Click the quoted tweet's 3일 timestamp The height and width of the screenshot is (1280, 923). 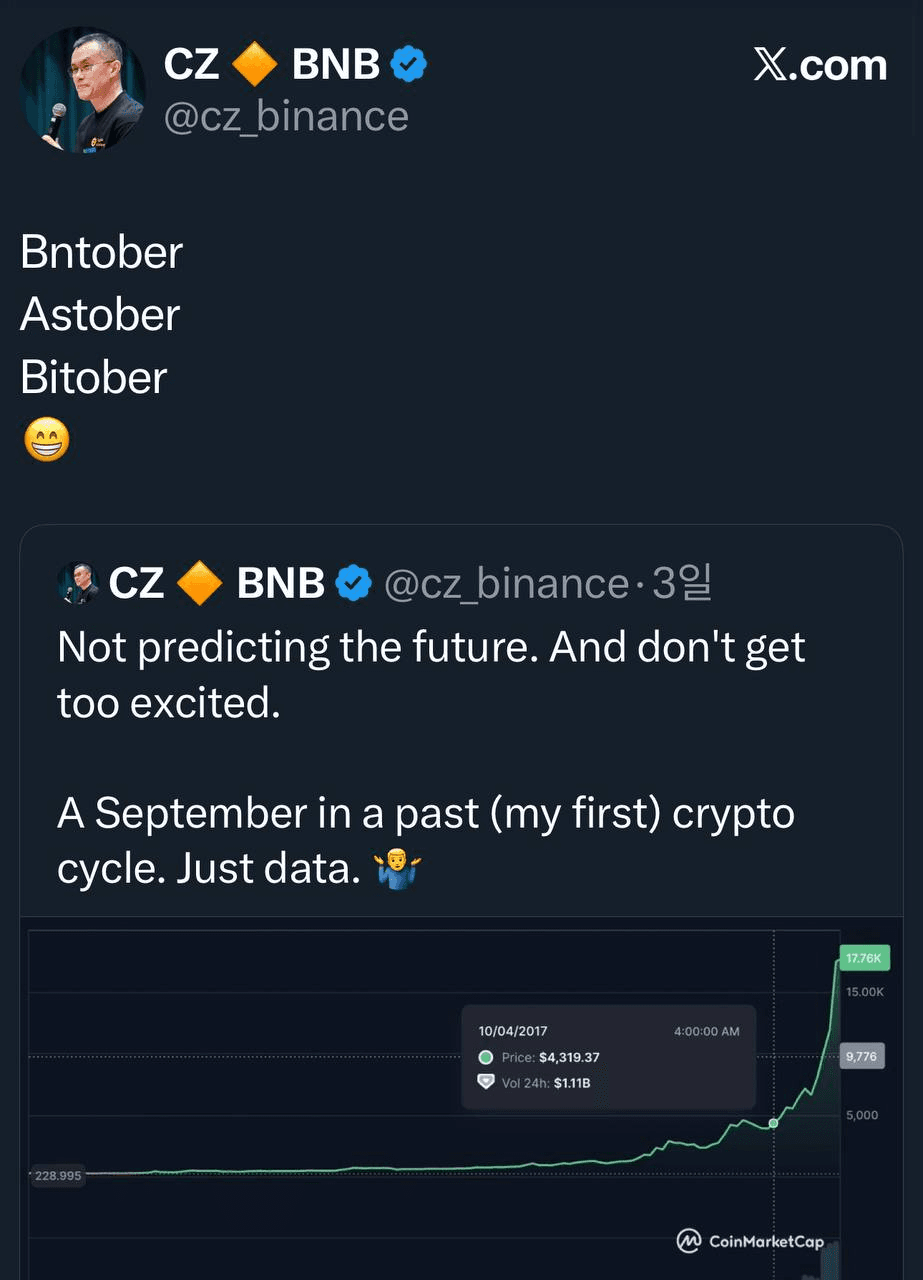point(681,583)
